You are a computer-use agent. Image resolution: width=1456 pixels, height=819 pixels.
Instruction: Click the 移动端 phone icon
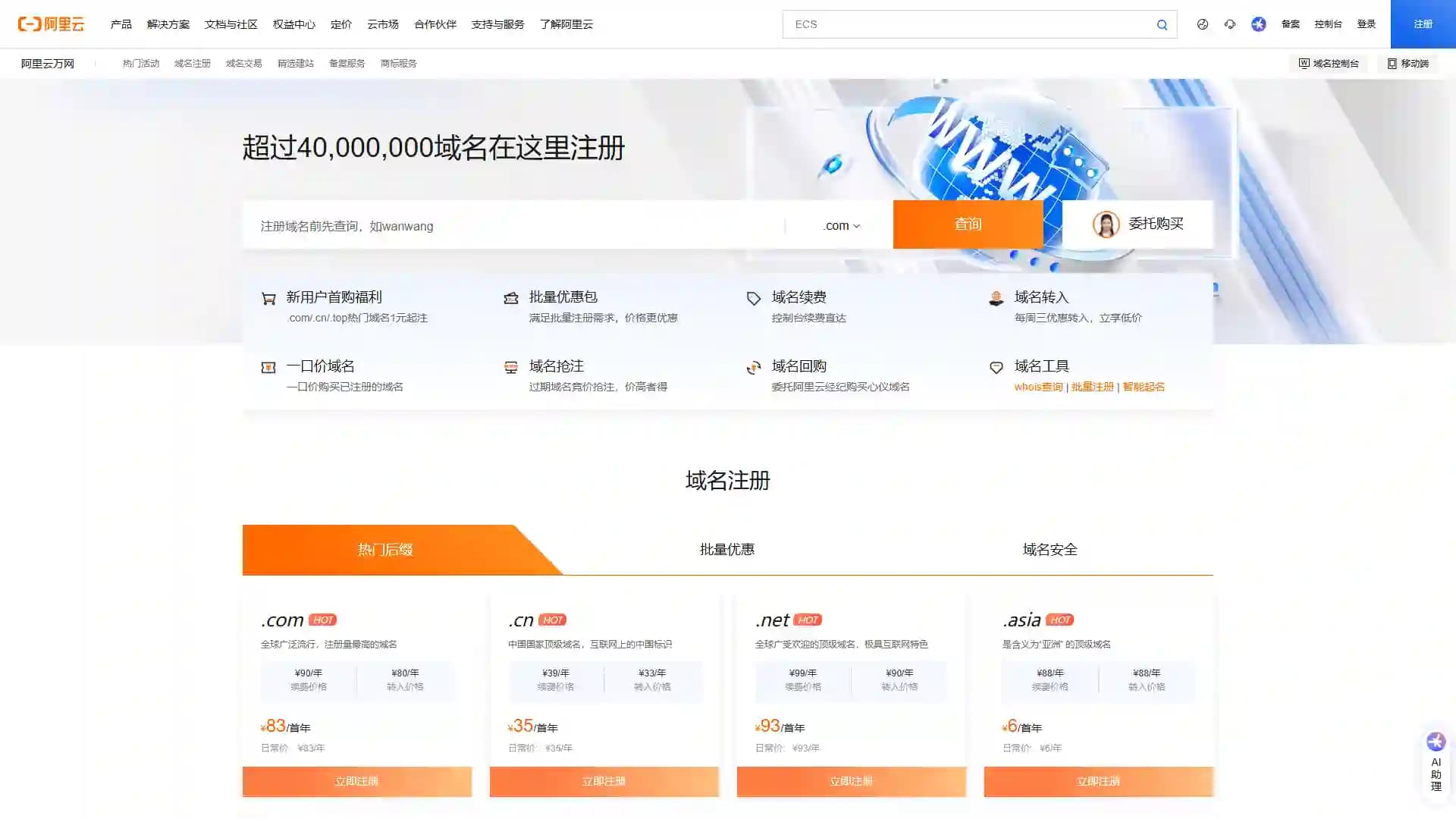1392,64
